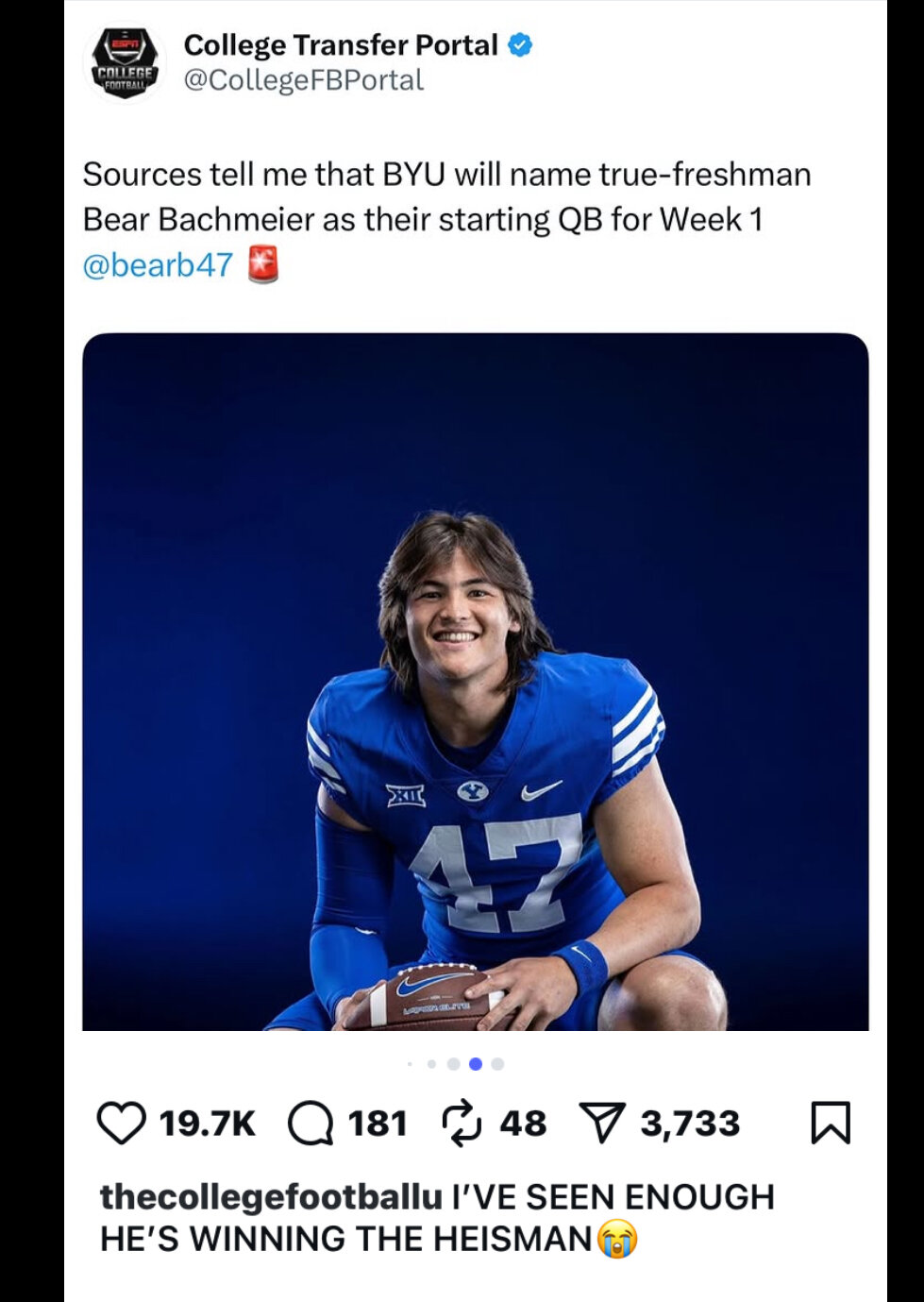The image size is (924, 1302).
Task: Click the red siren emoji
Action: coord(263,264)
